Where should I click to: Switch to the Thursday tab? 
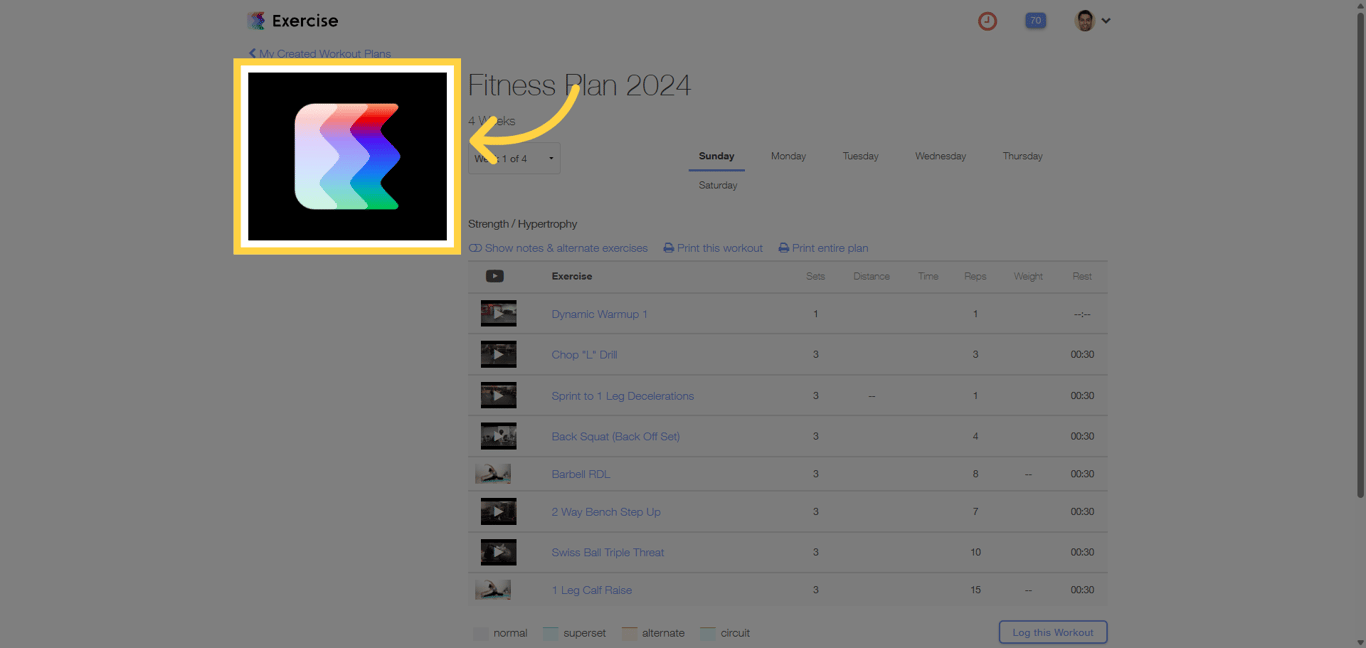pos(1022,156)
